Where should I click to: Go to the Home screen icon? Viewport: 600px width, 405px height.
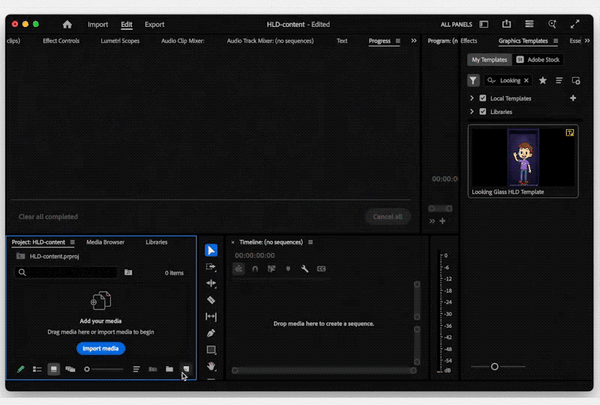(67, 24)
